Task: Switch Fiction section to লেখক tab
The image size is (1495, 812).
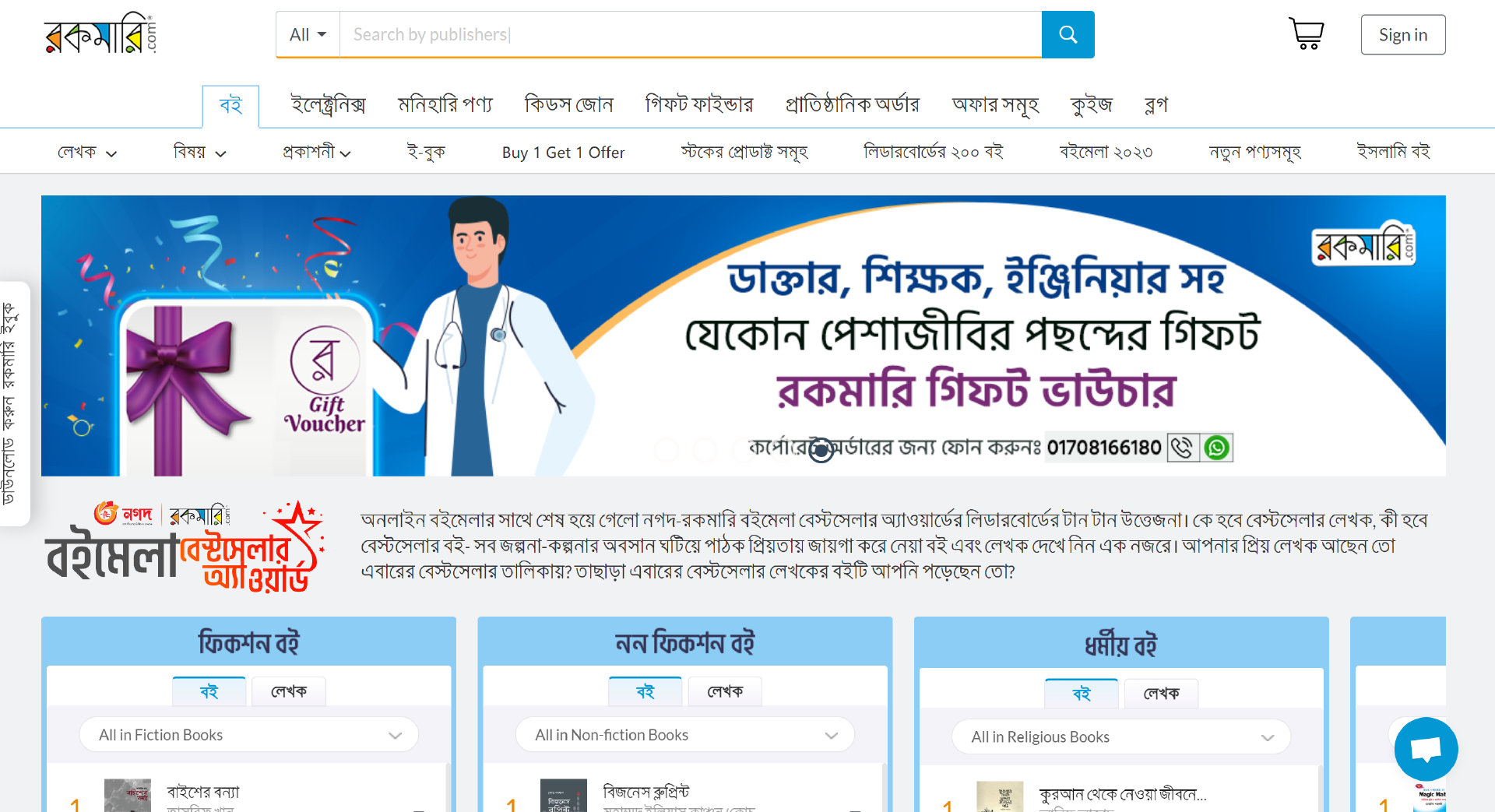Action: coord(289,691)
